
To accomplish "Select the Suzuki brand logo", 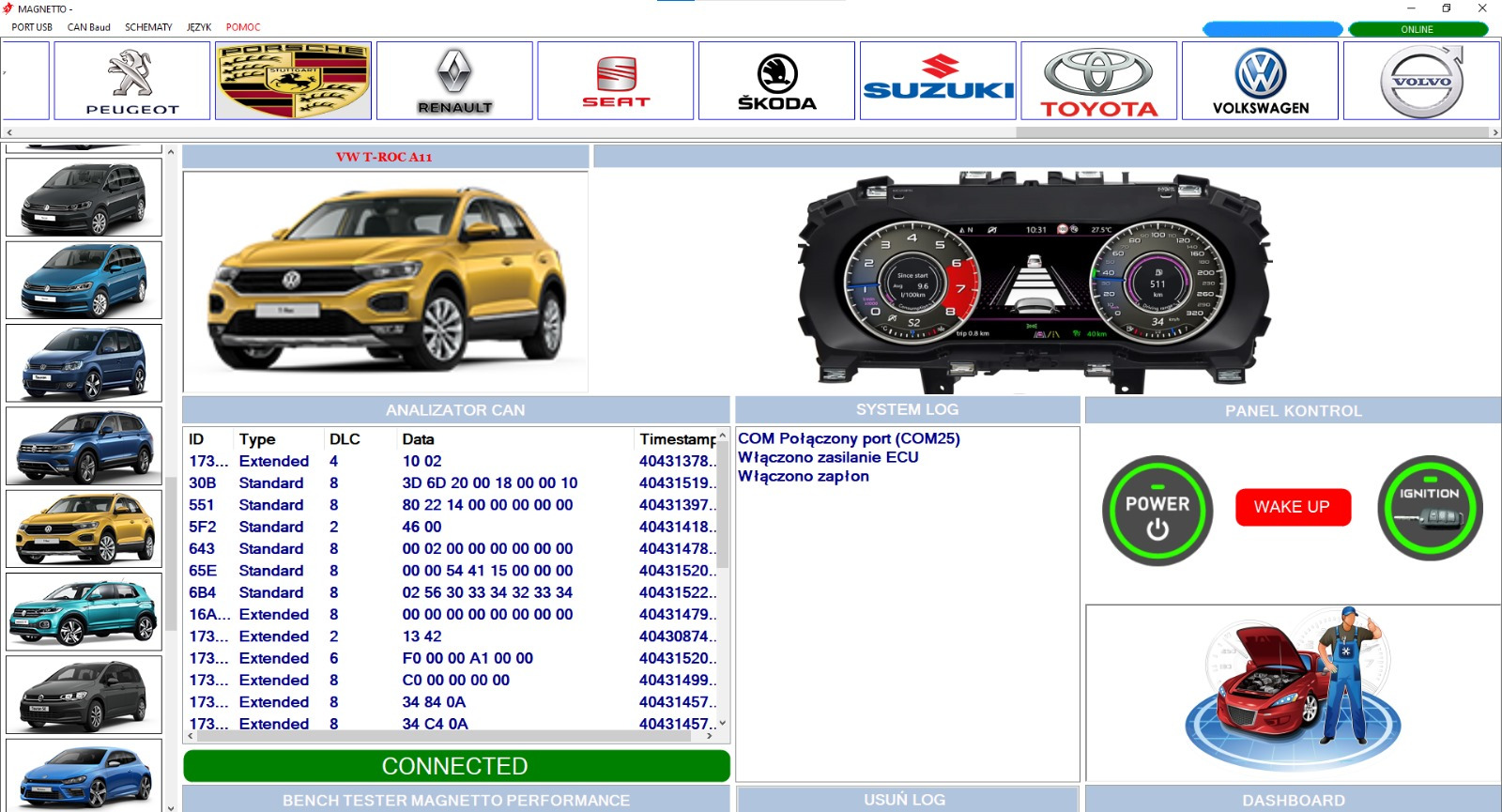I will pyautogui.click(x=938, y=81).
